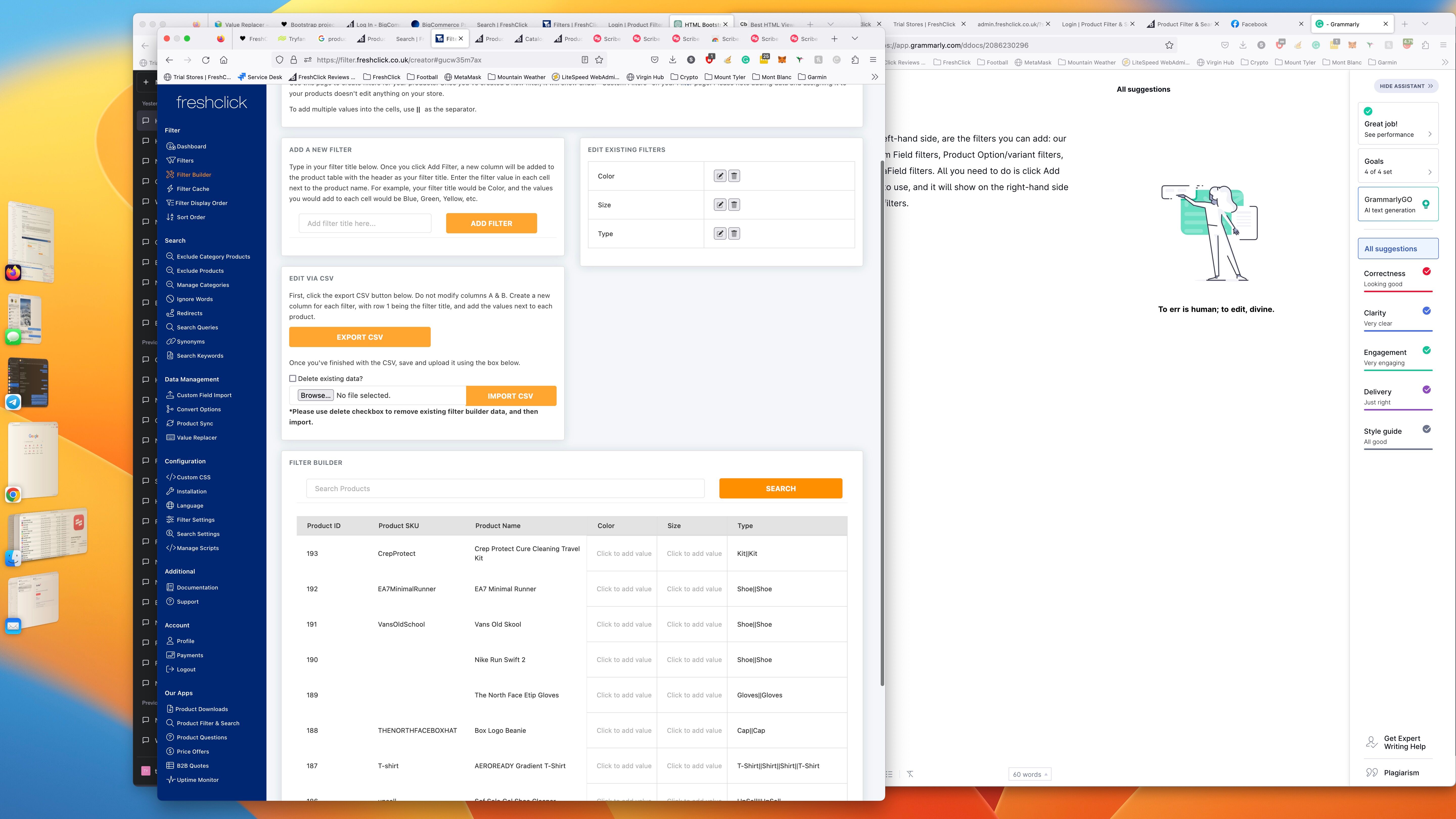The width and height of the screenshot is (1456, 819).
Task: Open GrammarlyGO AI text generation
Action: [x=1398, y=204]
